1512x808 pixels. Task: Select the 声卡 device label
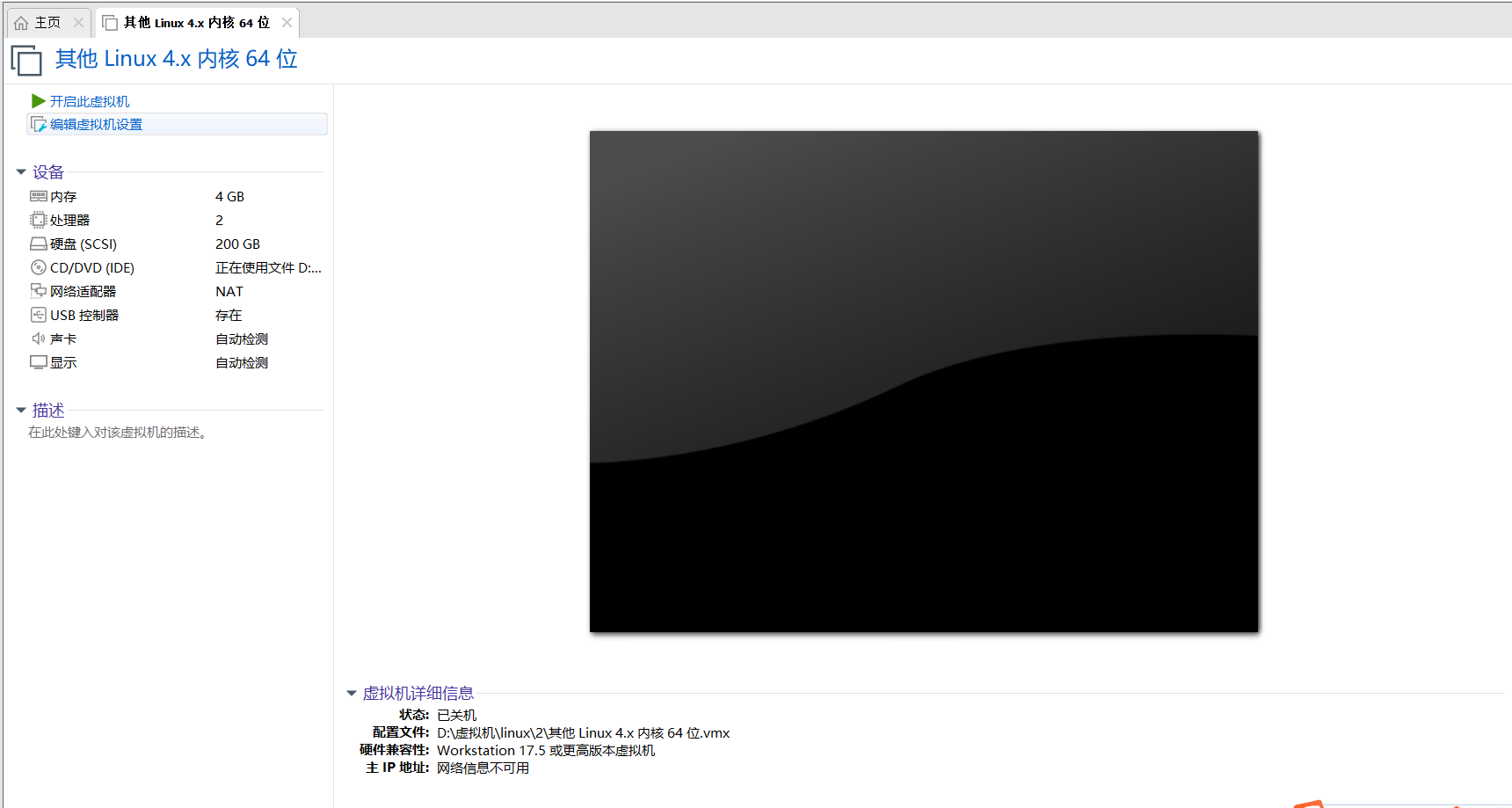pos(63,339)
